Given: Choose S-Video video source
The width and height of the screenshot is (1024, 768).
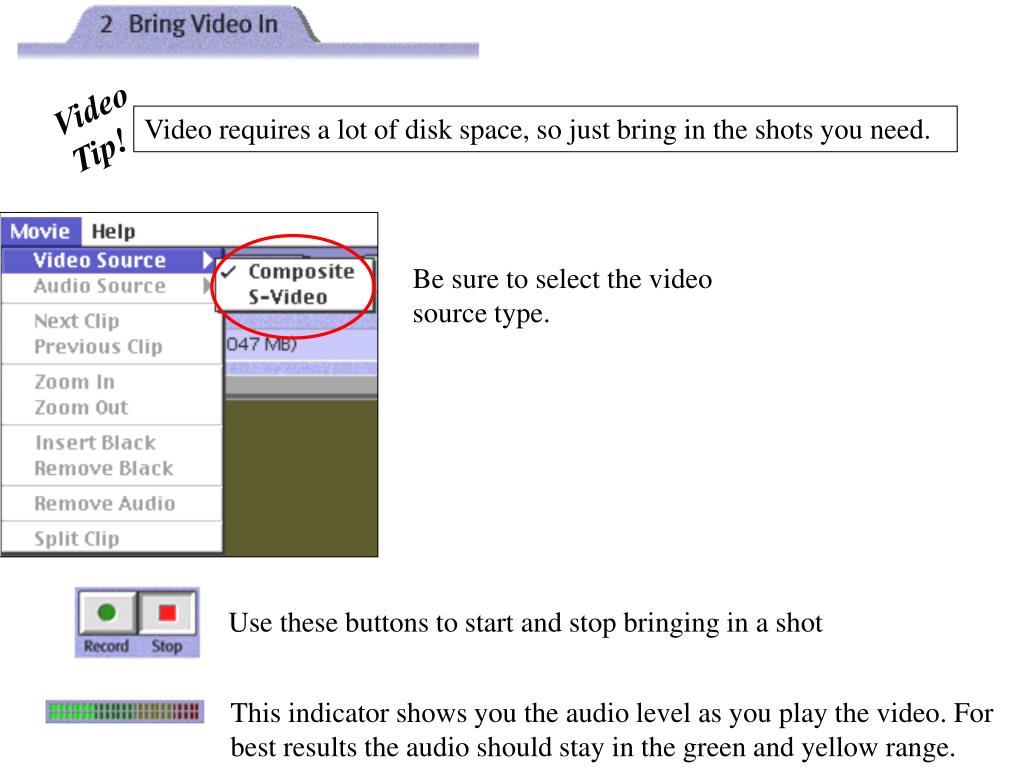Looking at the screenshot, I should (x=295, y=297).
